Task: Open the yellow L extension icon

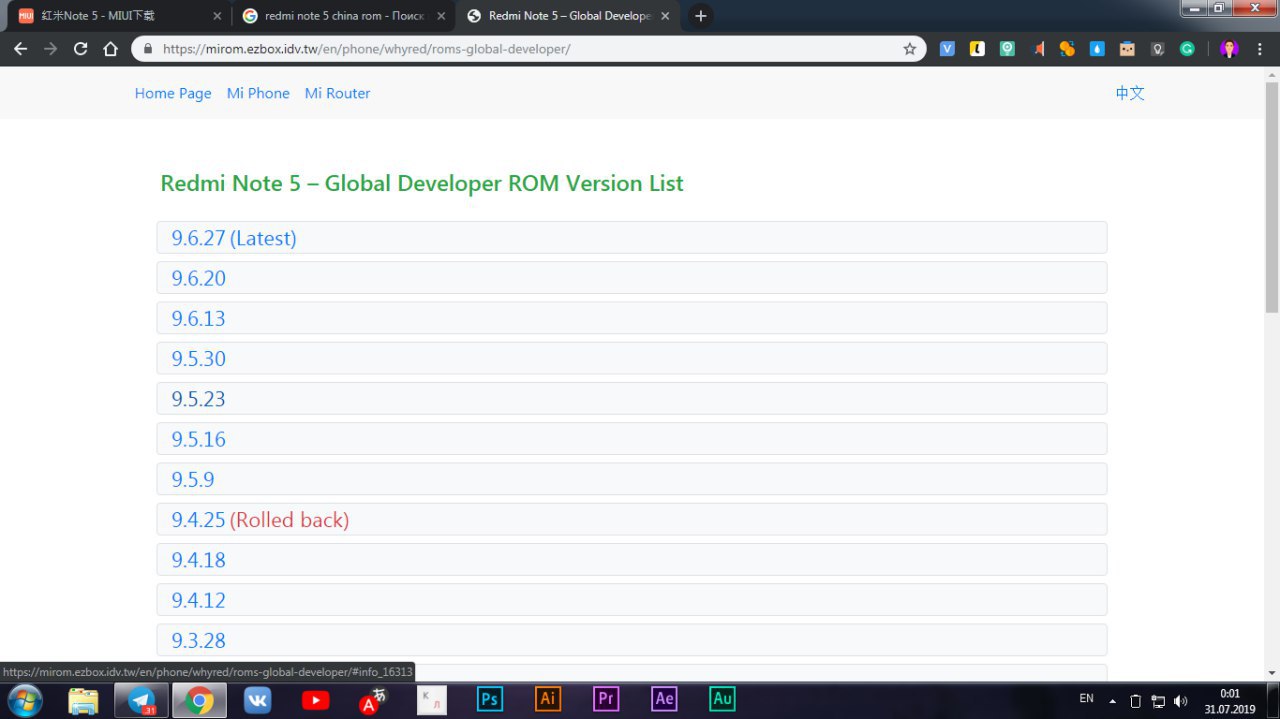Action: tap(977, 49)
